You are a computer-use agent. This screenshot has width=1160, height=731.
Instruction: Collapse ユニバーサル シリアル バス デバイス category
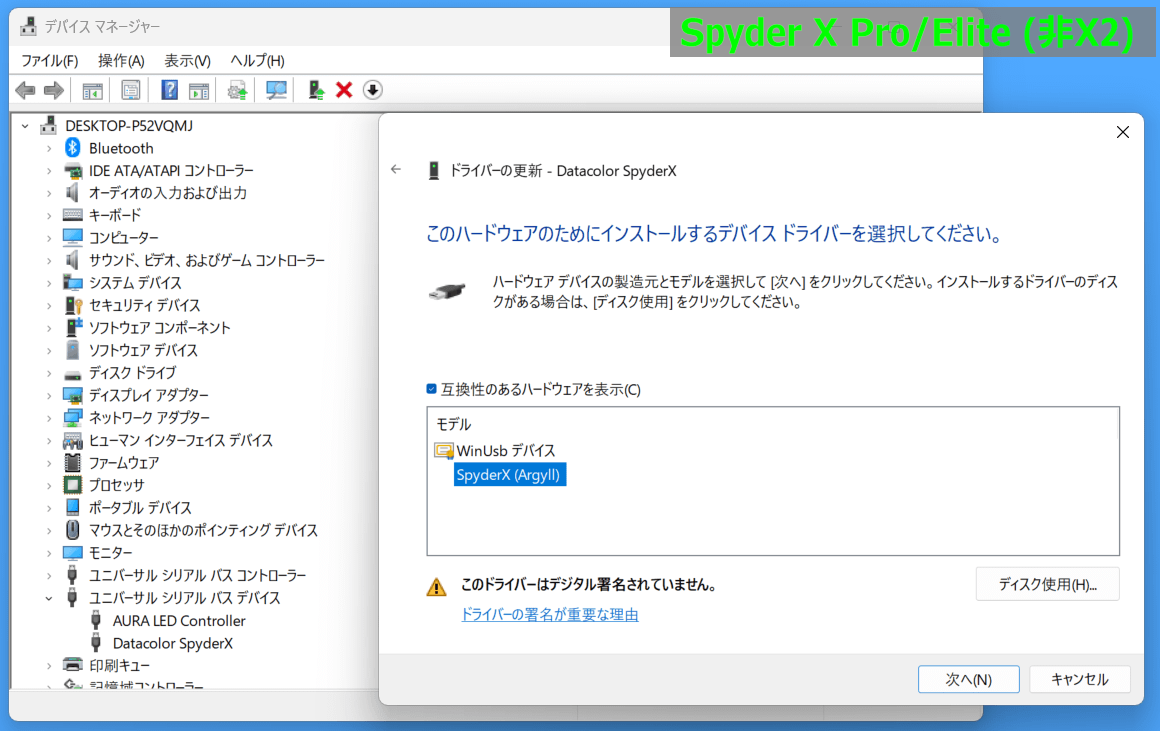coord(49,598)
